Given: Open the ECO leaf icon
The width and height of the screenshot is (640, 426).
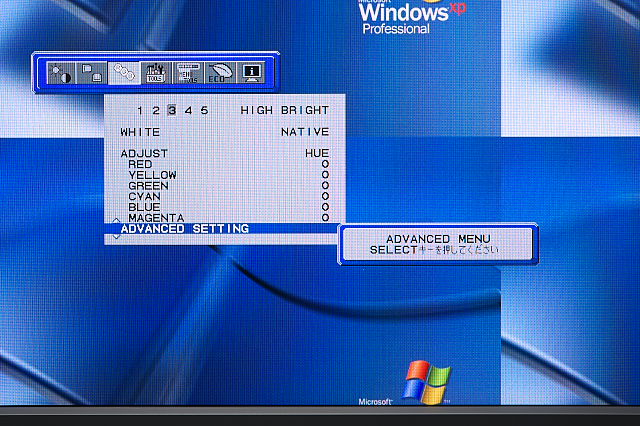Looking at the screenshot, I should coord(218,73).
